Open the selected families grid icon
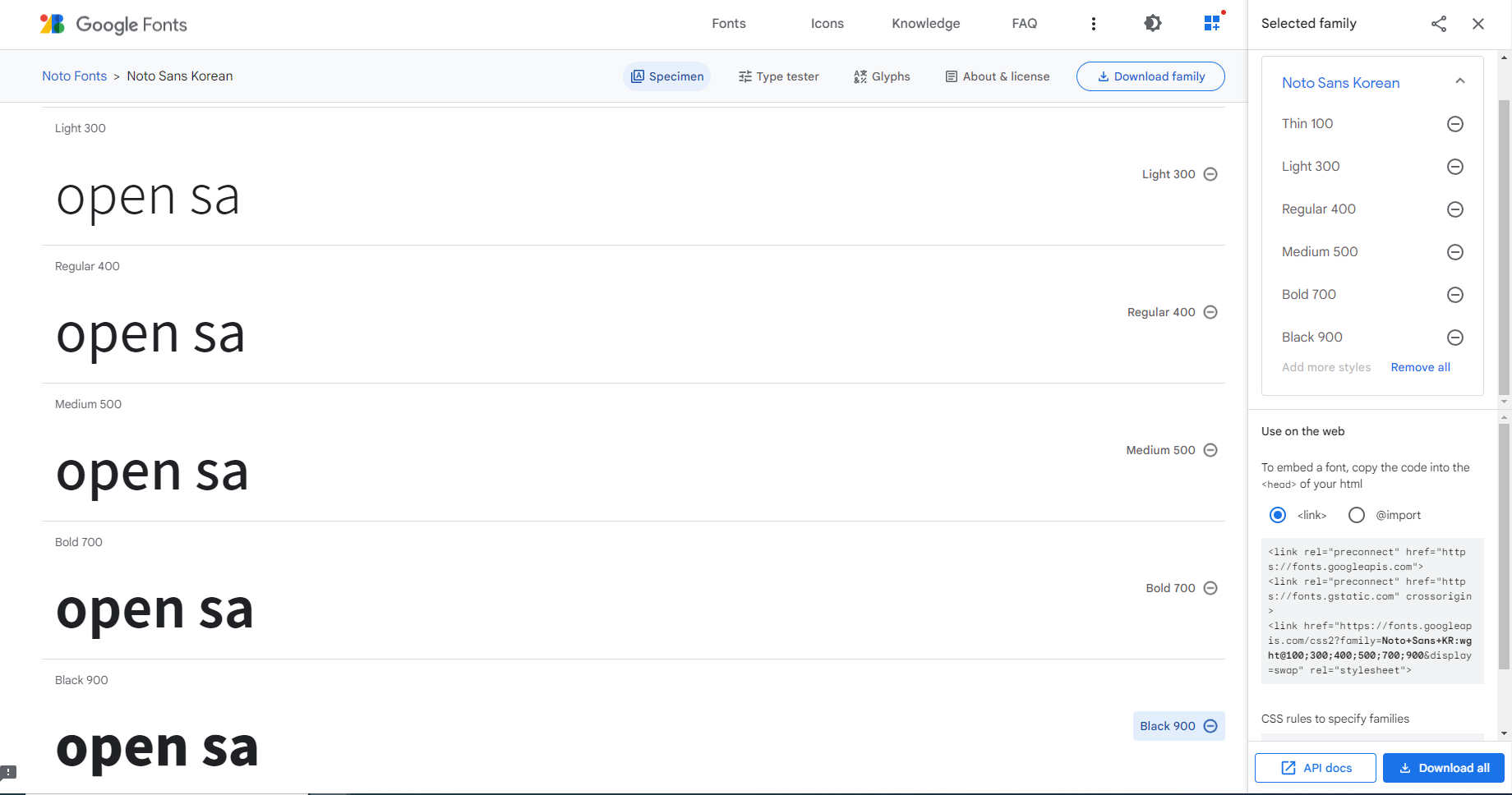The image size is (1512, 795). (x=1212, y=23)
